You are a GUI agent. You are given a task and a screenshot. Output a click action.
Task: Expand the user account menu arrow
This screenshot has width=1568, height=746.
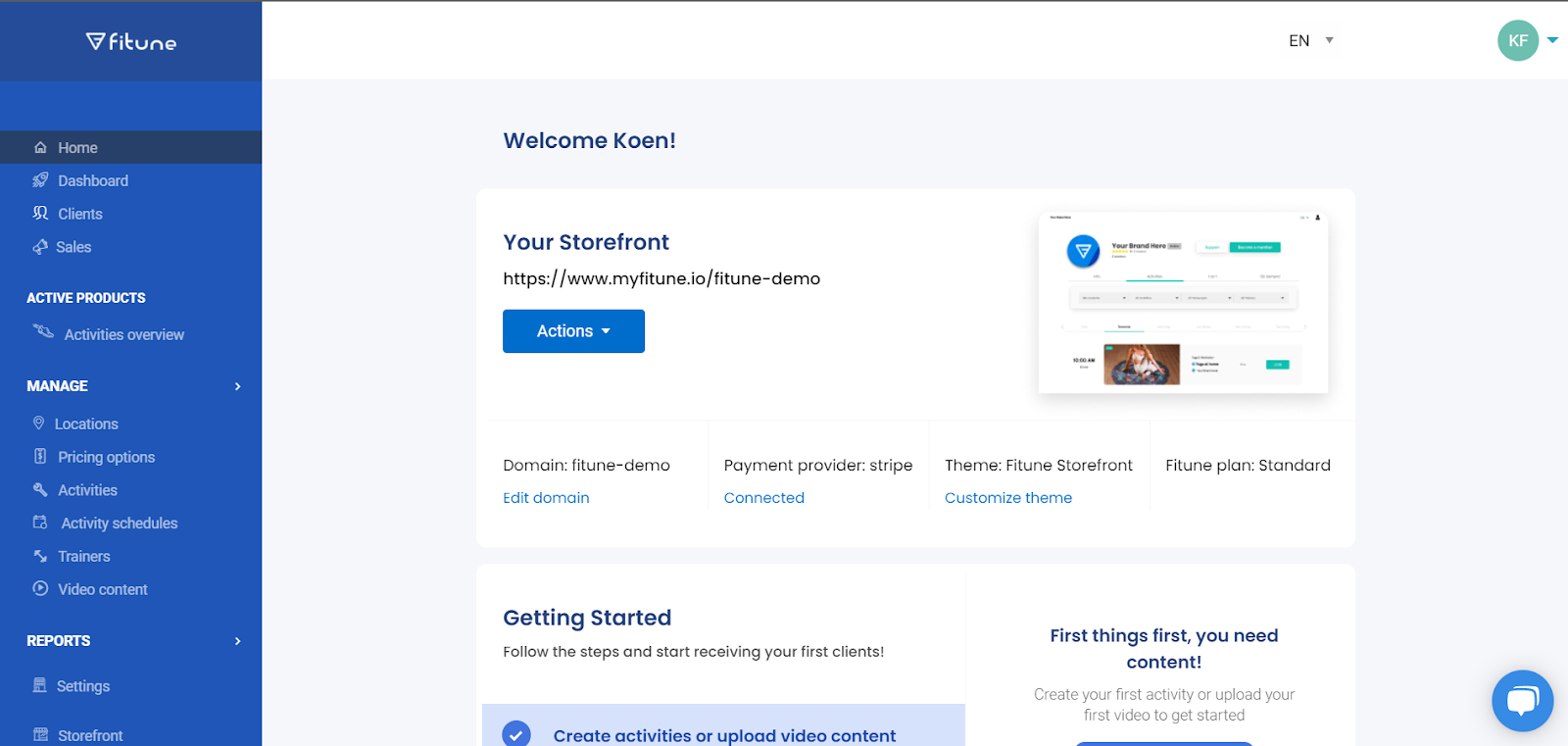[1552, 40]
